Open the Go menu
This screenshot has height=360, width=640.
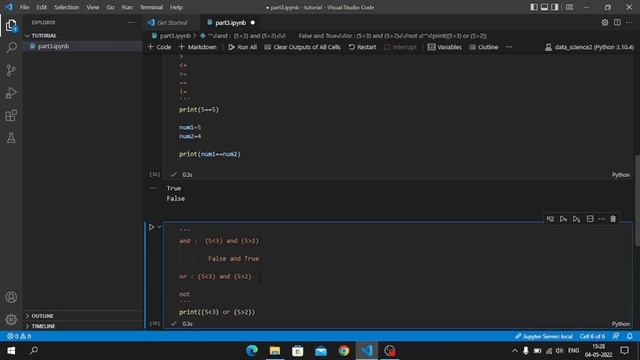(110, 7)
